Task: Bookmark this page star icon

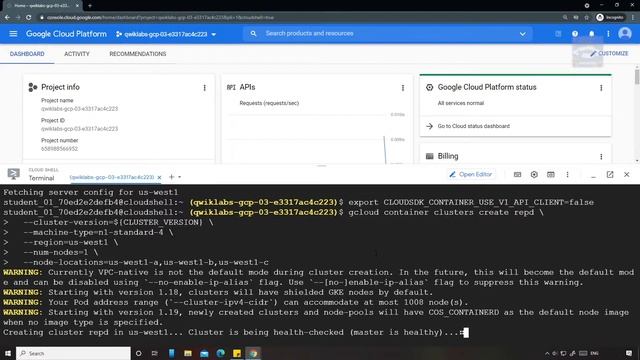Action: [x=587, y=18]
